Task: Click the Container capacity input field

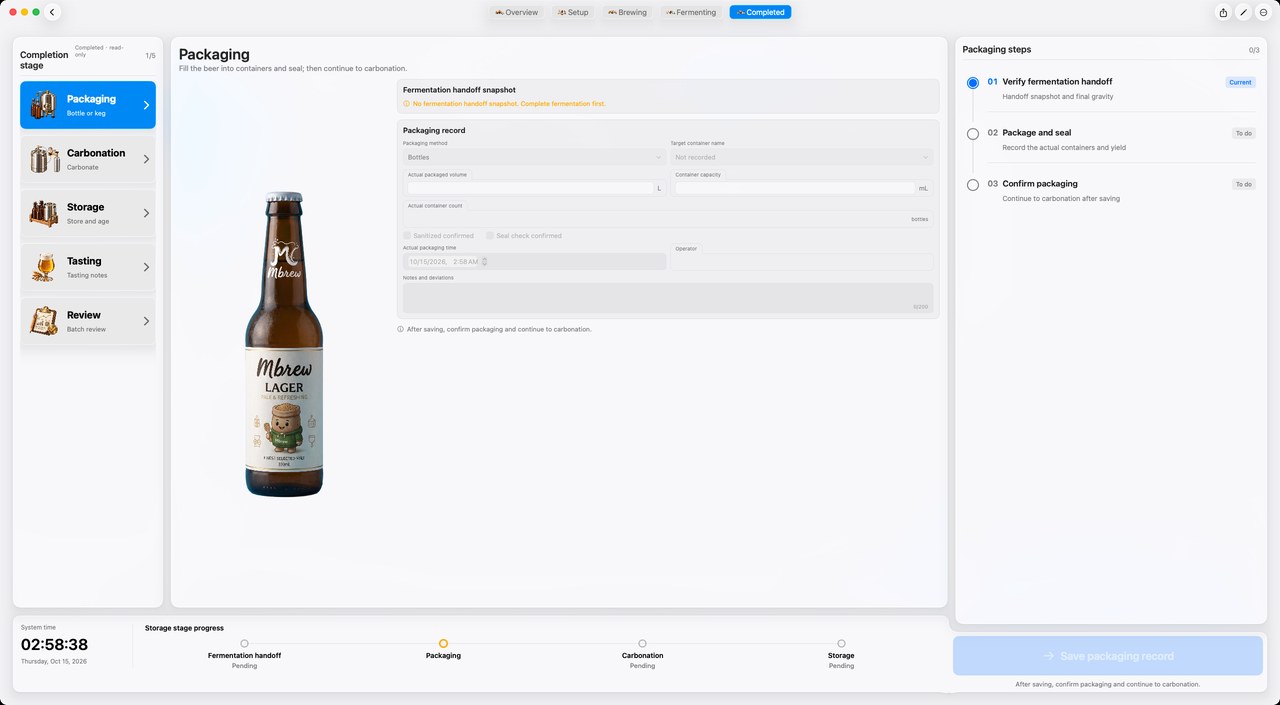Action: pyautogui.click(x=795, y=188)
